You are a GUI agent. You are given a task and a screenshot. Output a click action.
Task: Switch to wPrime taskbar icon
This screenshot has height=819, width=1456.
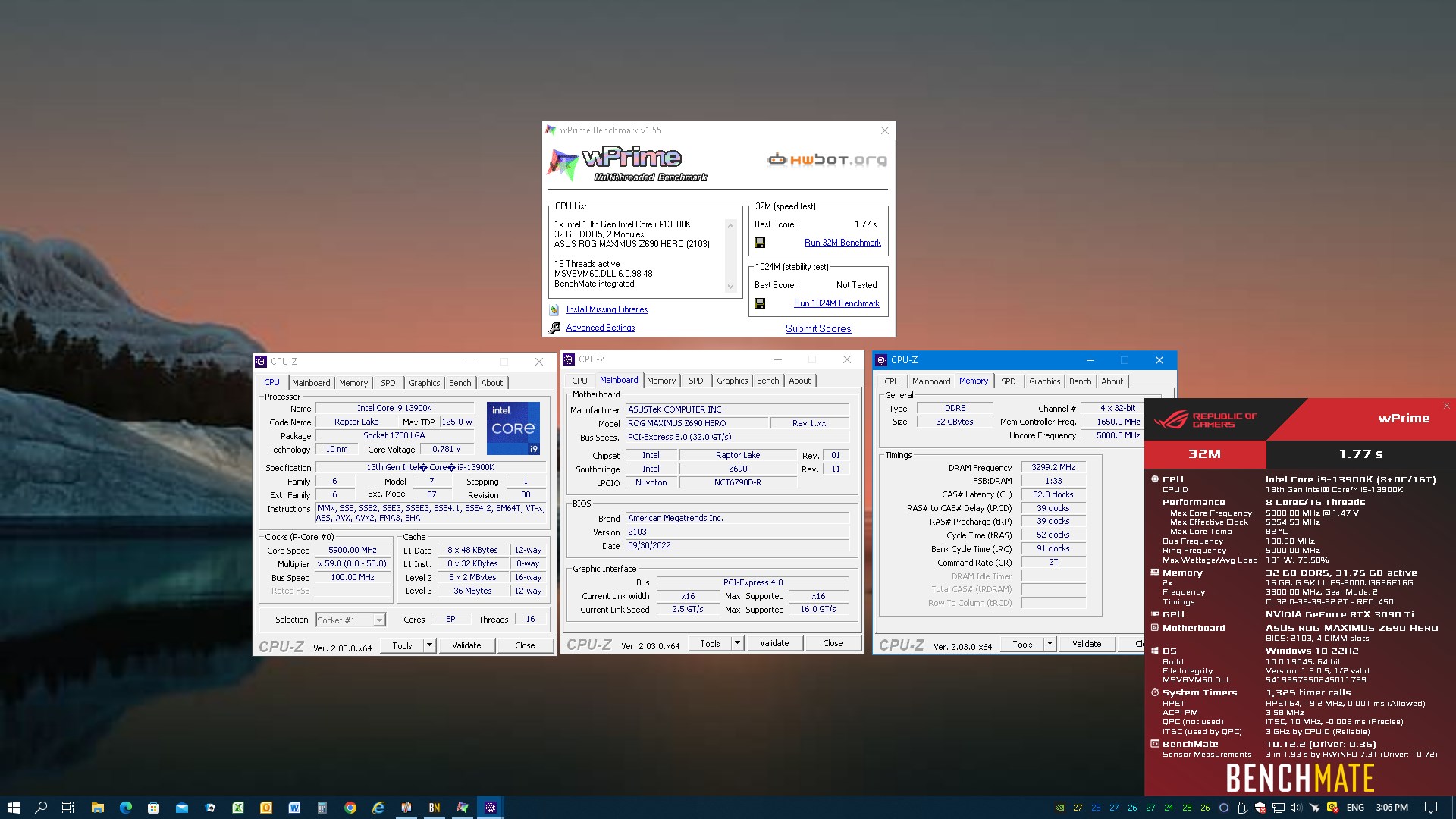463,808
